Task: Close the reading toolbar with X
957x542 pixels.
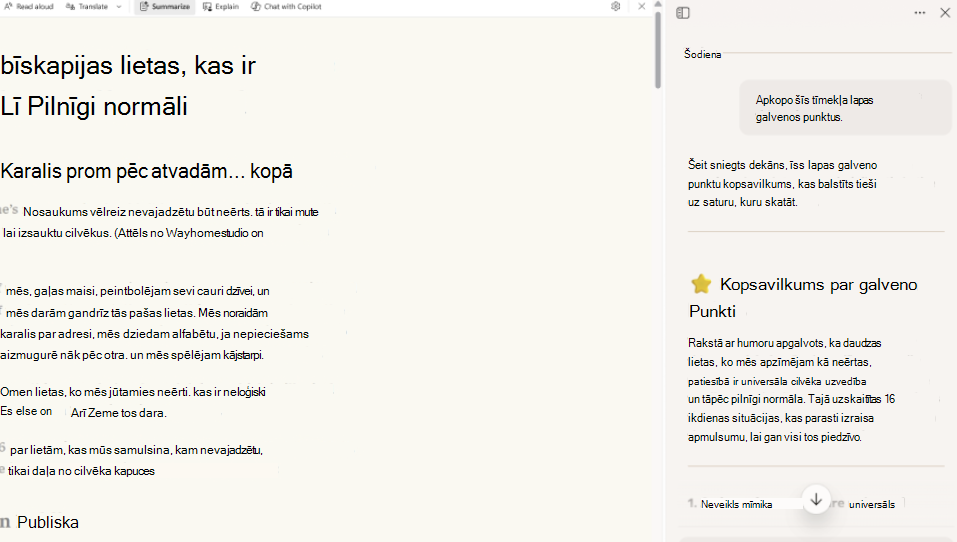Action: click(641, 6)
